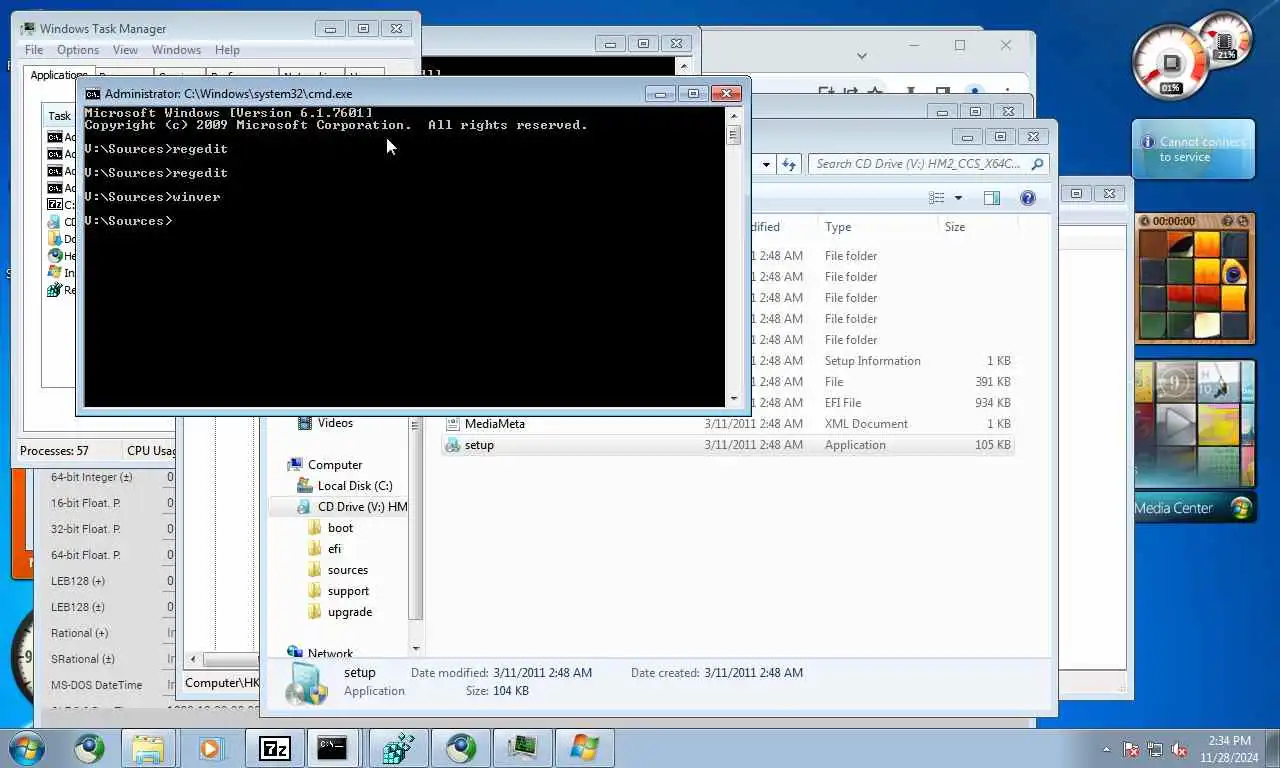The width and height of the screenshot is (1280, 768).
Task: Click the Task column header in Task Manager
Action: pos(59,116)
